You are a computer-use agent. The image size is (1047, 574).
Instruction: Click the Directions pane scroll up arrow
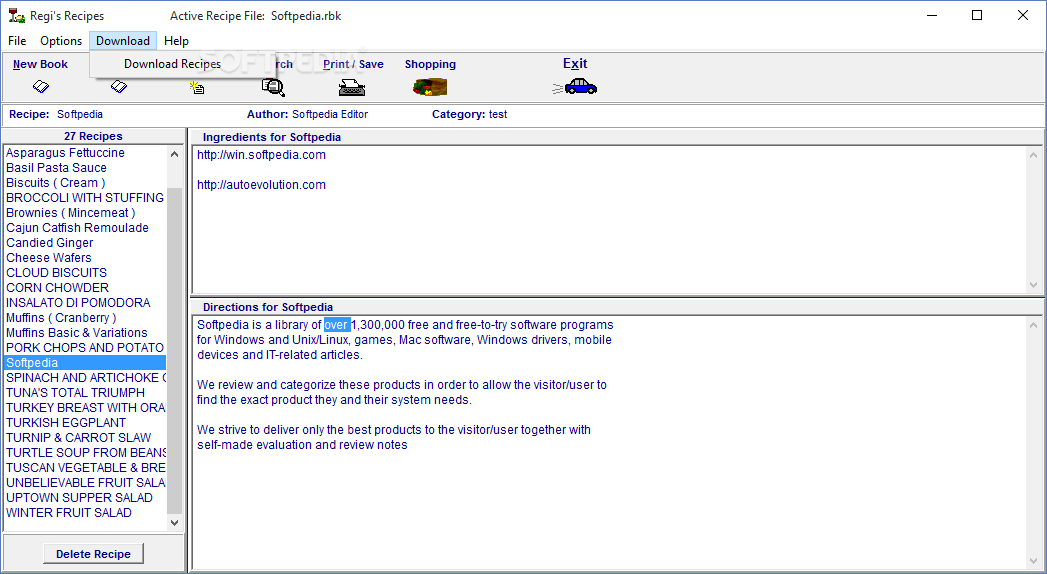point(1034,326)
